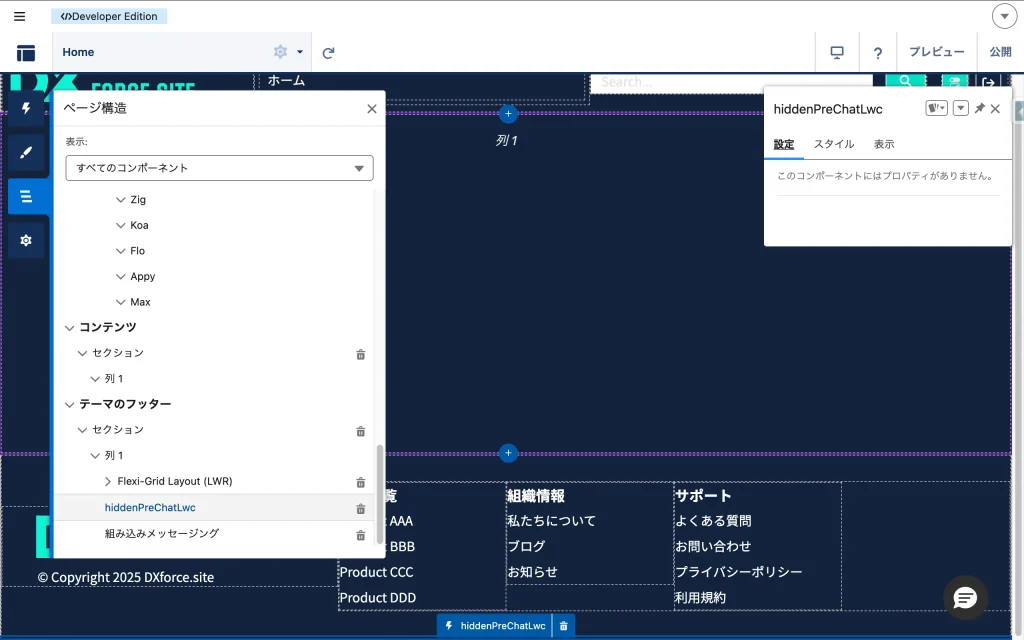This screenshot has width=1024, height=640.
Task: Select 組み込みメッセージング in page structure tree
Action: [x=161, y=534]
